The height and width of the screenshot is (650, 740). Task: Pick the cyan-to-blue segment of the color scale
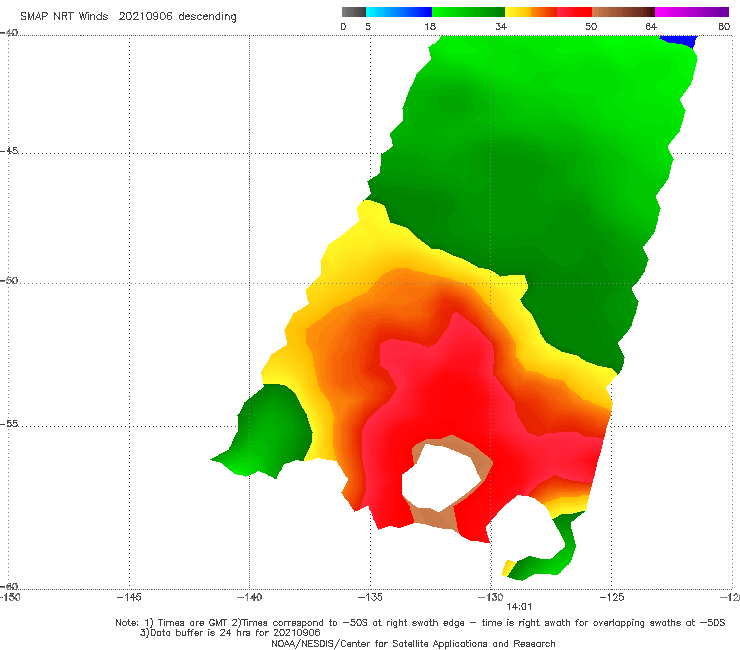pyautogui.click(x=399, y=12)
